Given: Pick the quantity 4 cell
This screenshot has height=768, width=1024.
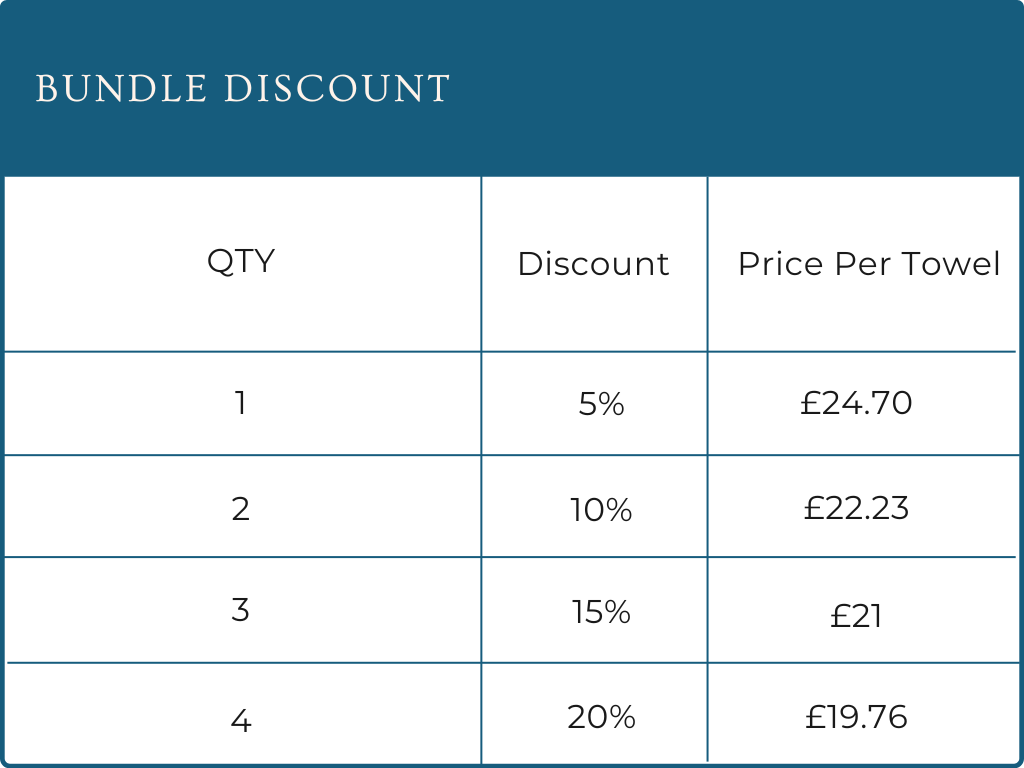Looking at the screenshot, I should [x=240, y=720].
